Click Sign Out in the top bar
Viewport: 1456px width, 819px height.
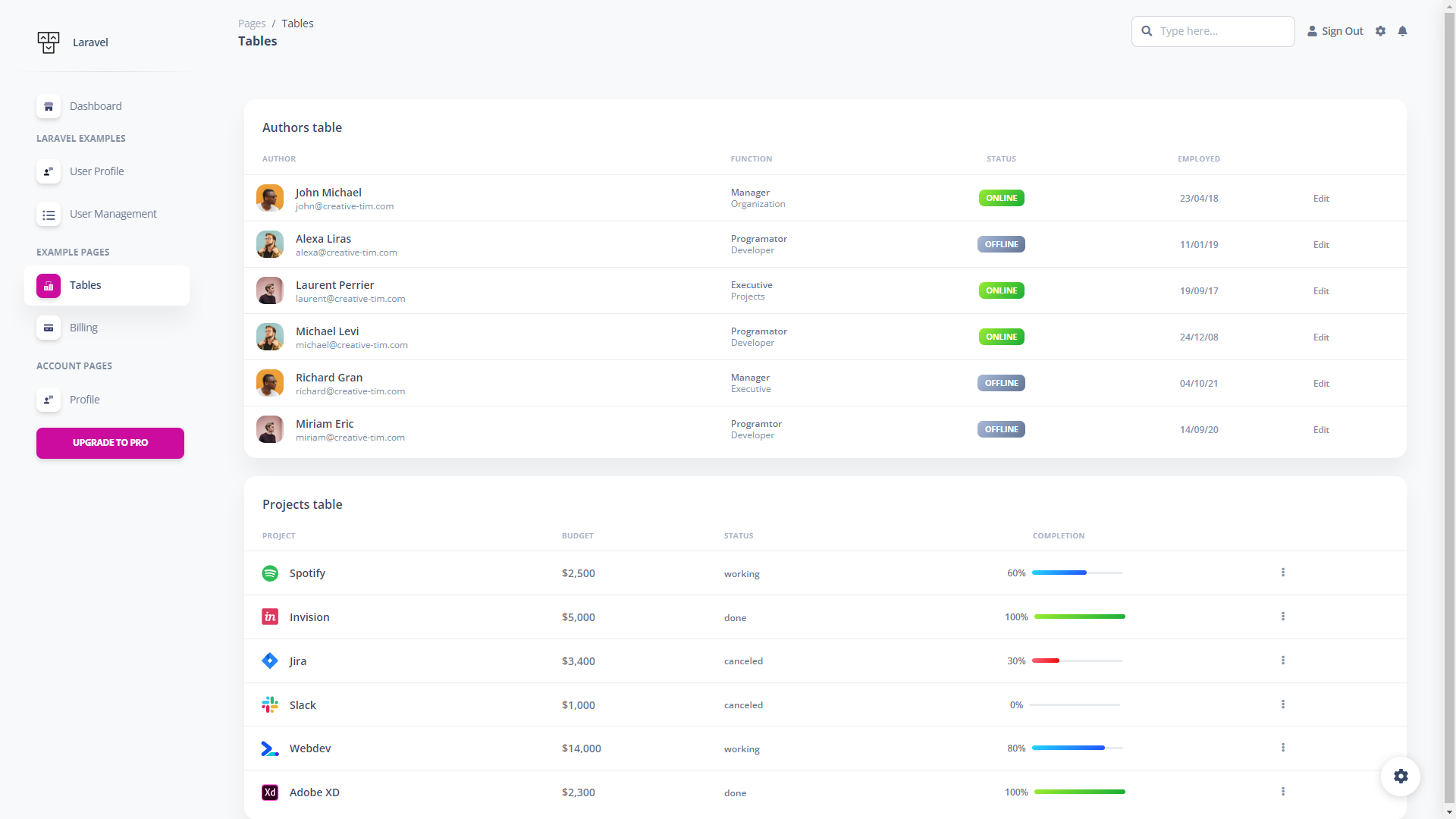1335,31
